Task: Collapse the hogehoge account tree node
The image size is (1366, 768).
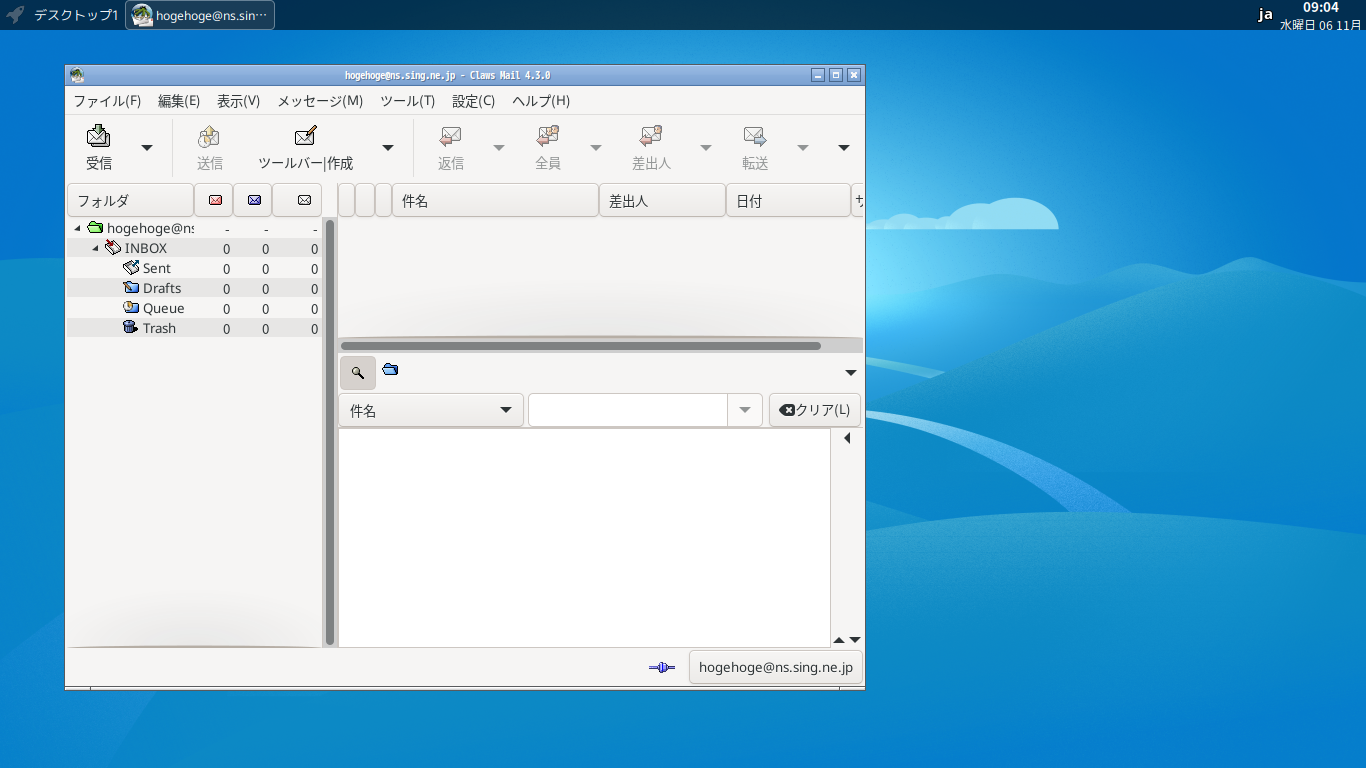Action: click(x=78, y=228)
